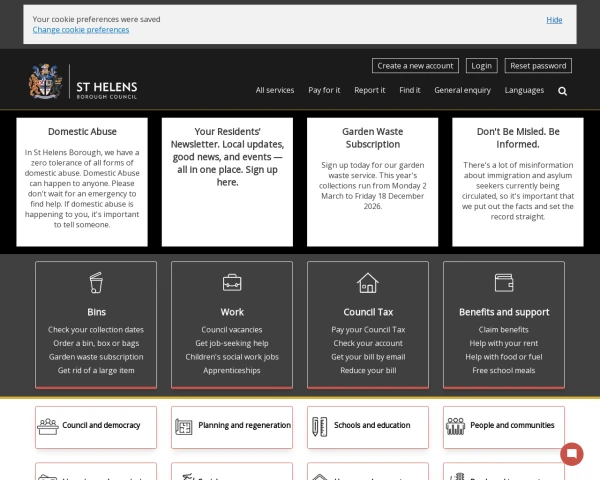Open the Report it menu
This screenshot has height=480, width=600.
(370, 90)
